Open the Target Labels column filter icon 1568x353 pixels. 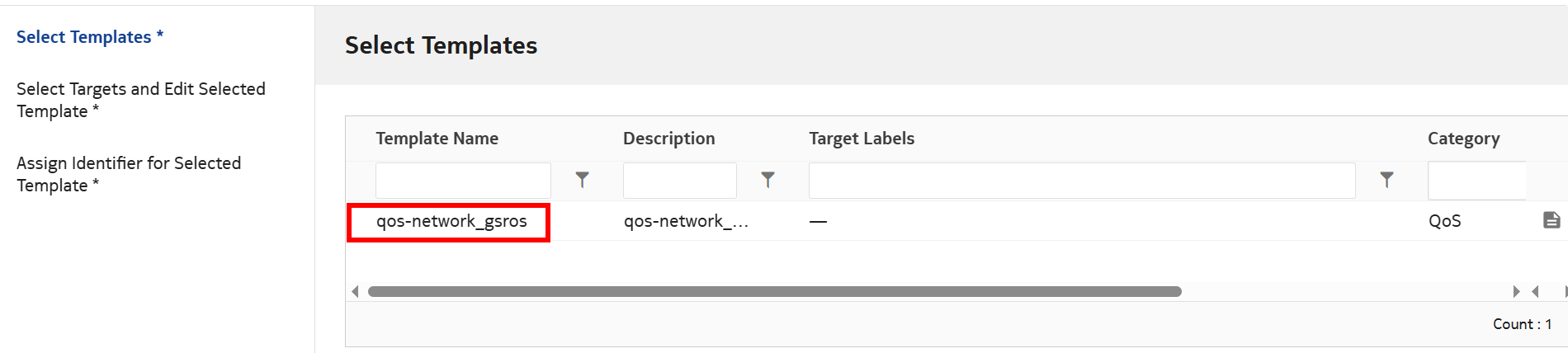point(1386,180)
